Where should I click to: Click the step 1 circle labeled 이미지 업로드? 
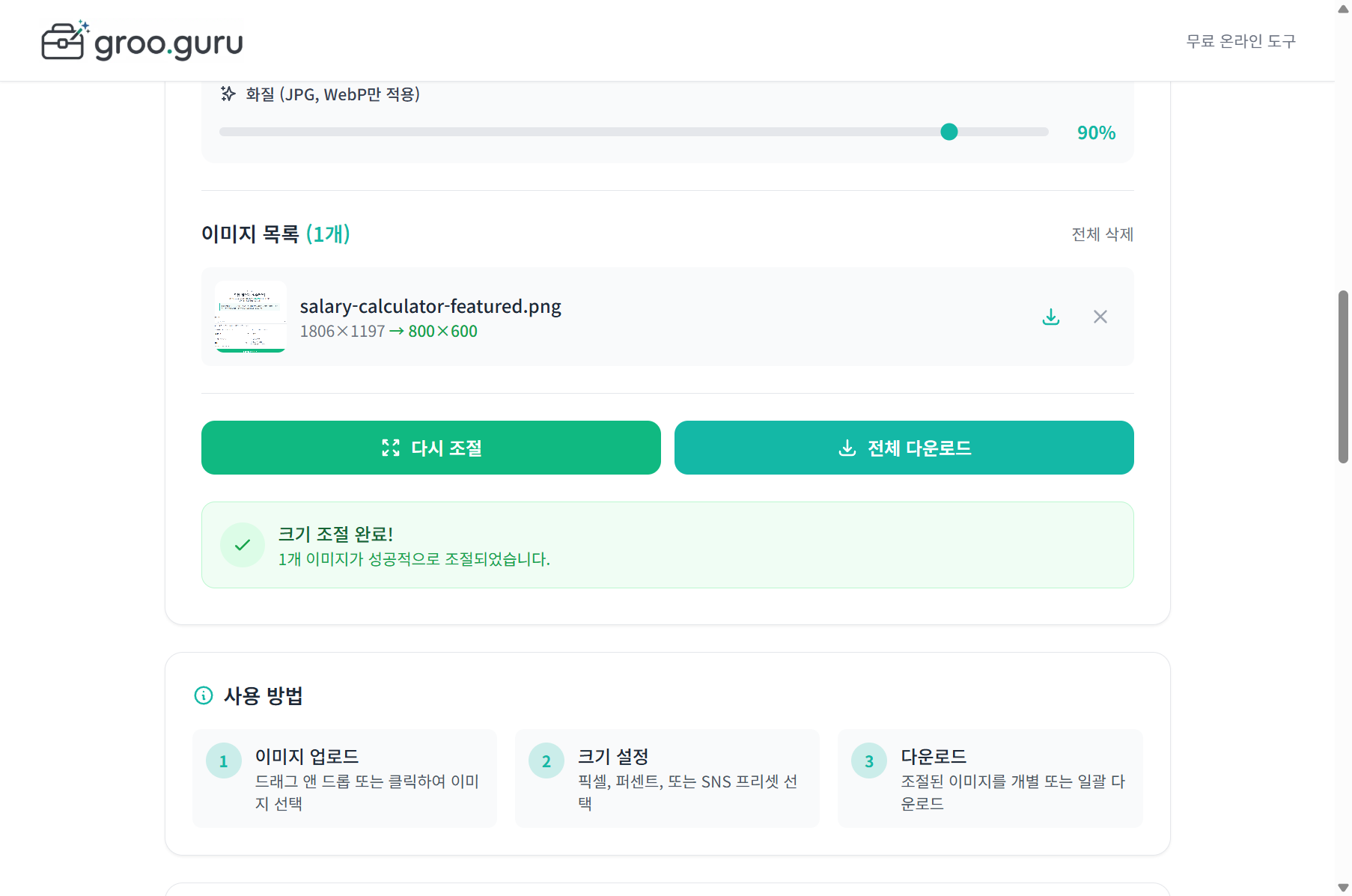(223, 761)
